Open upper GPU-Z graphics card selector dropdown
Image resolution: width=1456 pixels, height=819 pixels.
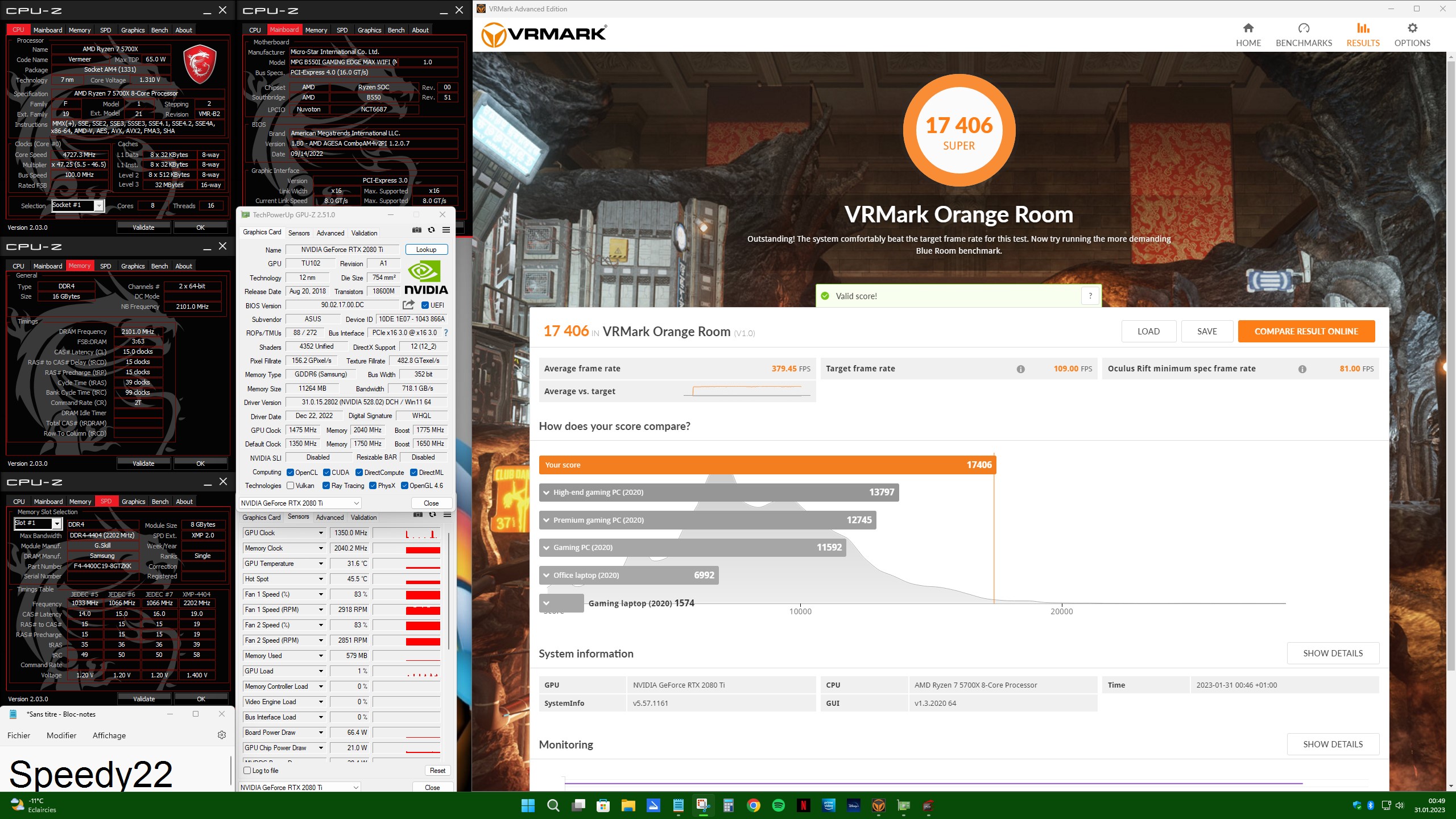tap(300, 503)
